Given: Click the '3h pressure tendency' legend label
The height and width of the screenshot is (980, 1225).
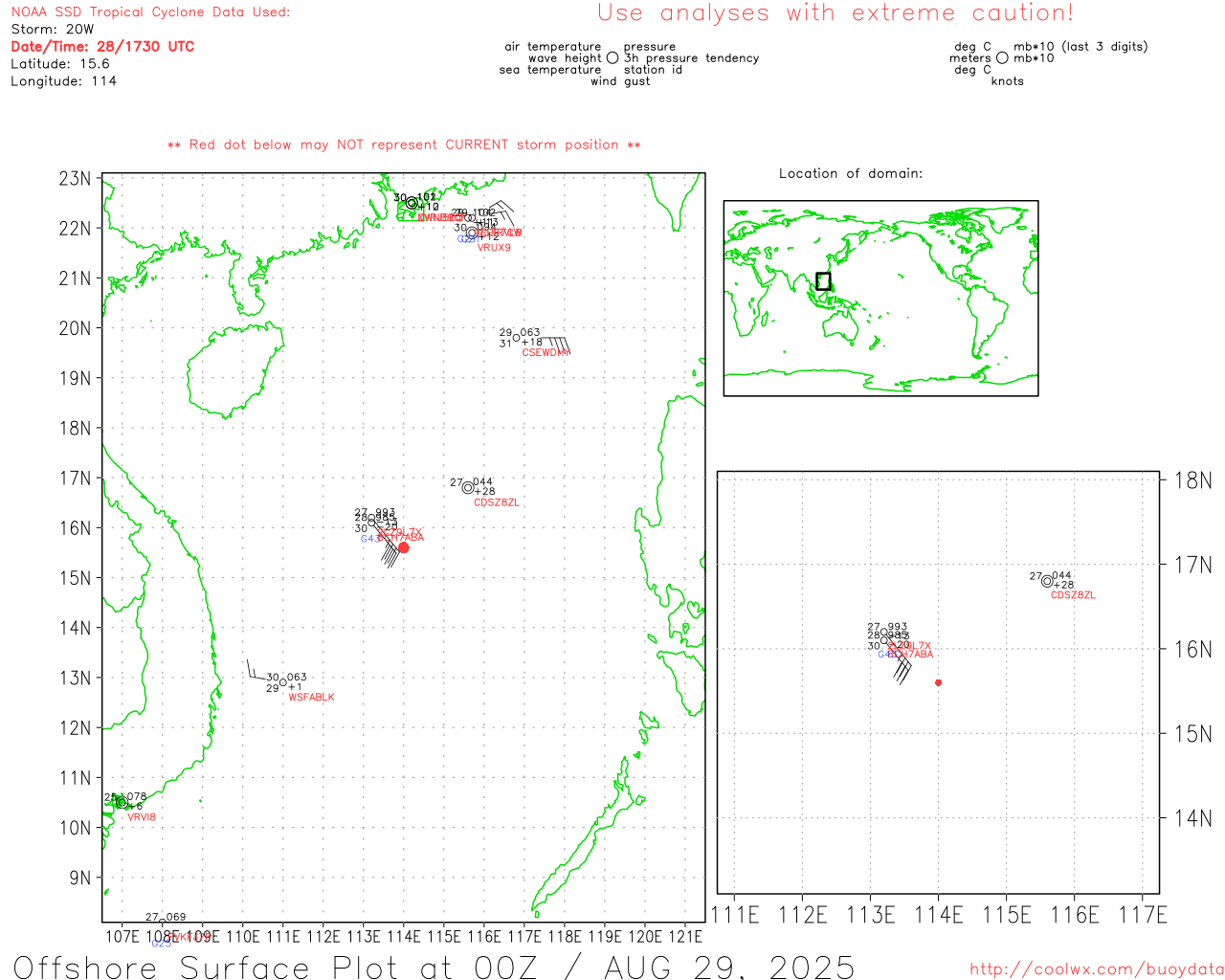Looking at the screenshot, I should click(x=691, y=58).
